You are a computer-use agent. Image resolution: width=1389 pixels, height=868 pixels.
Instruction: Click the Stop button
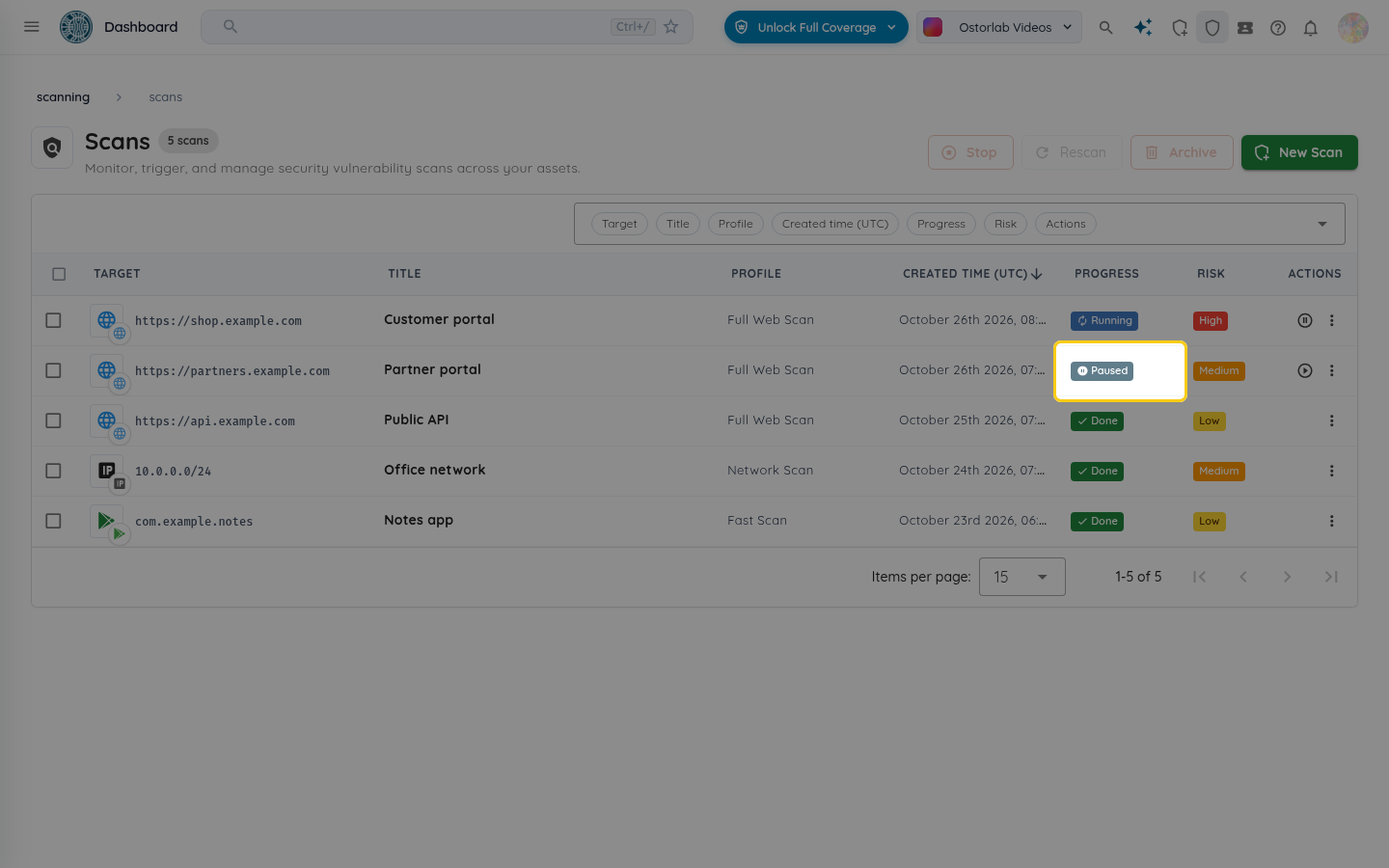point(970,152)
